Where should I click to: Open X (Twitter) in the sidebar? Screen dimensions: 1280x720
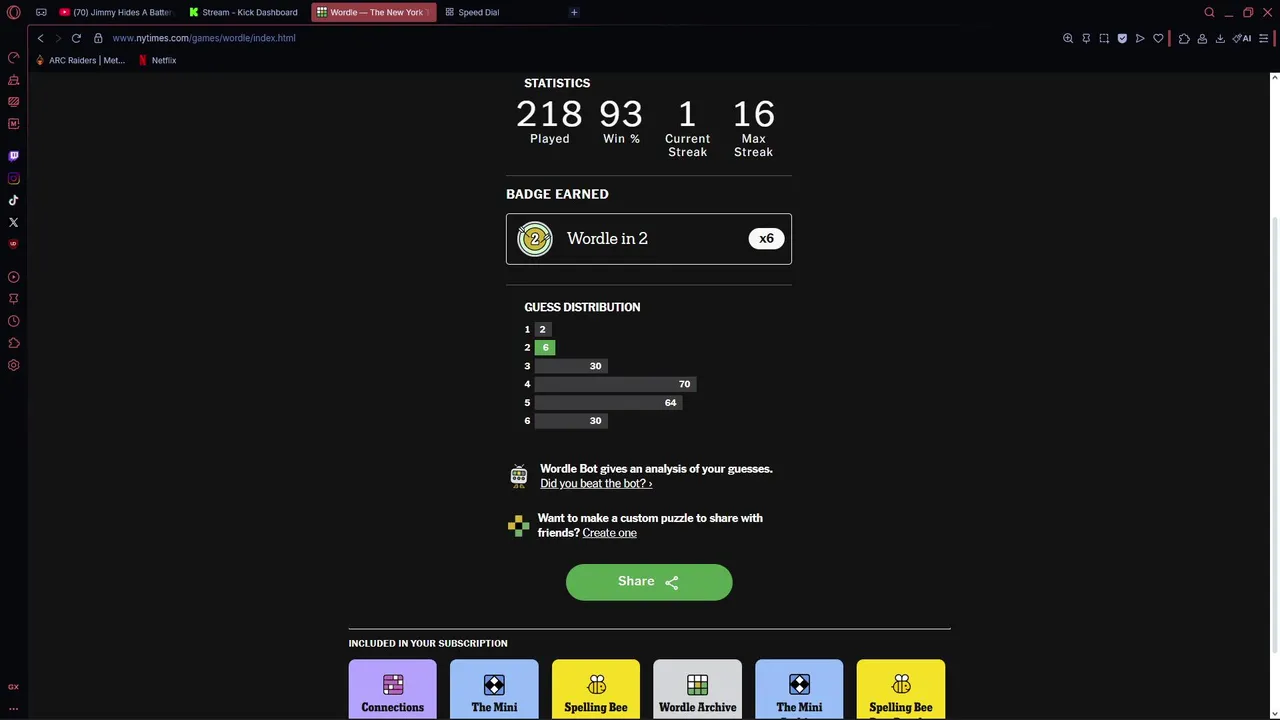(14, 222)
